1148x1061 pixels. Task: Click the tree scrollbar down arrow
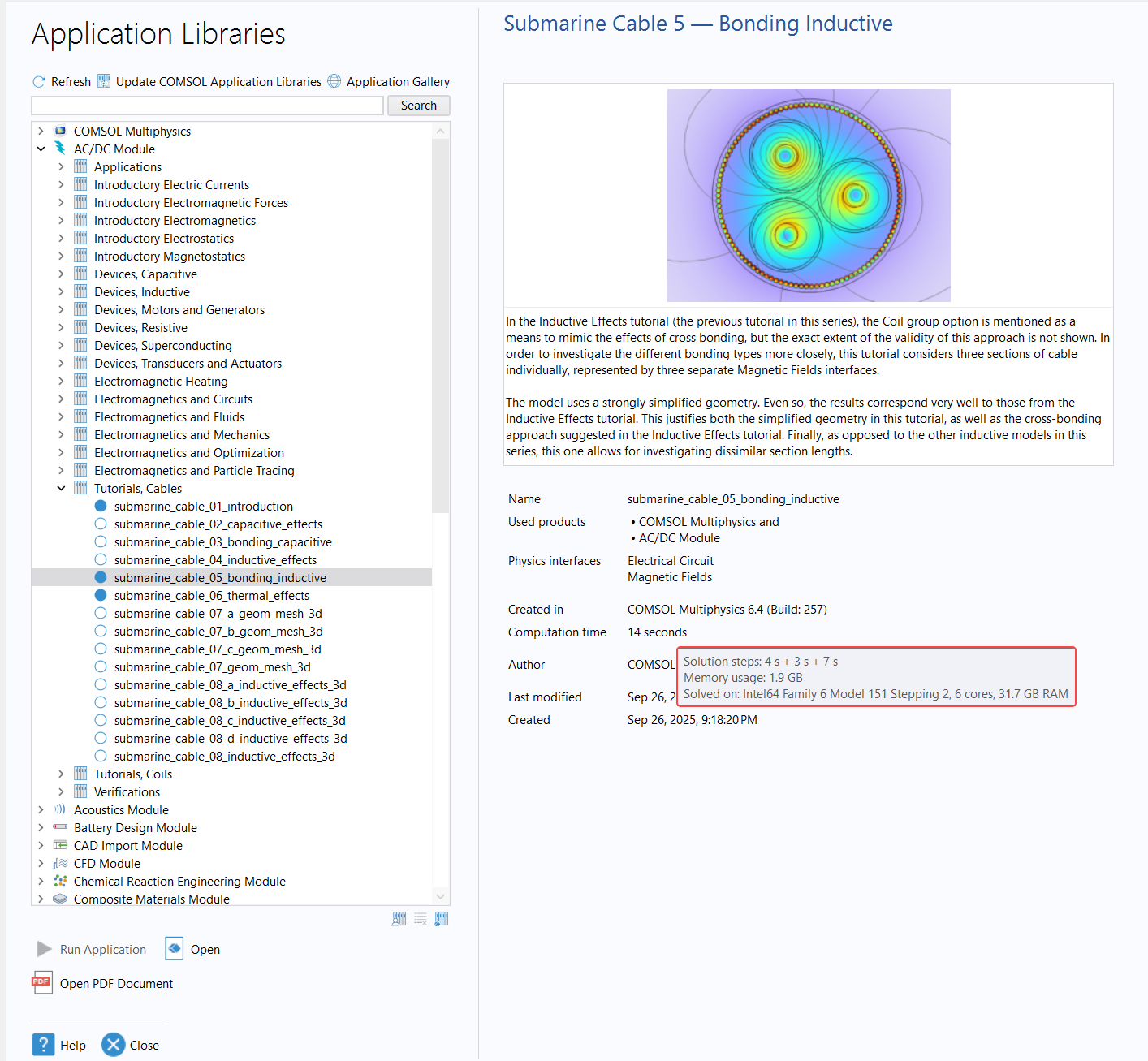pos(441,896)
